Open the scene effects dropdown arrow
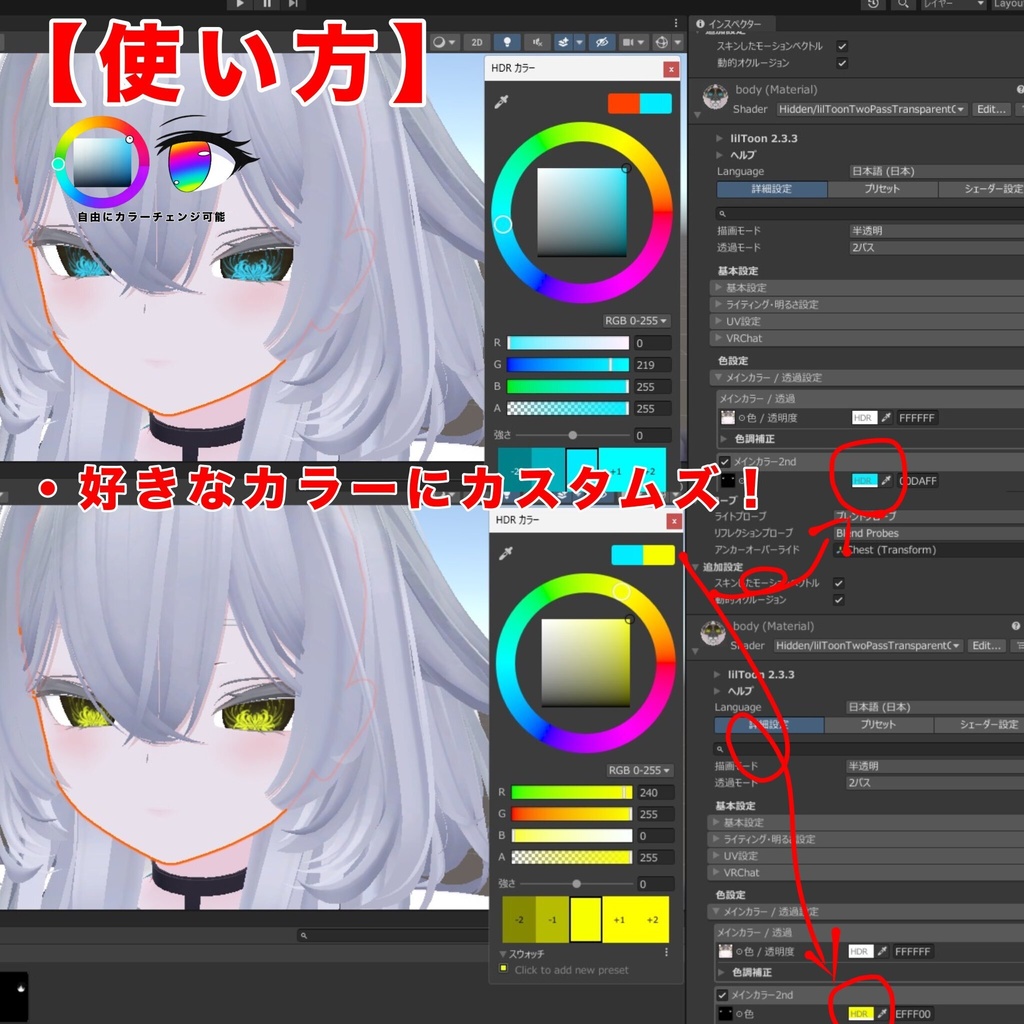The image size is (1024, 1024). 579,42
